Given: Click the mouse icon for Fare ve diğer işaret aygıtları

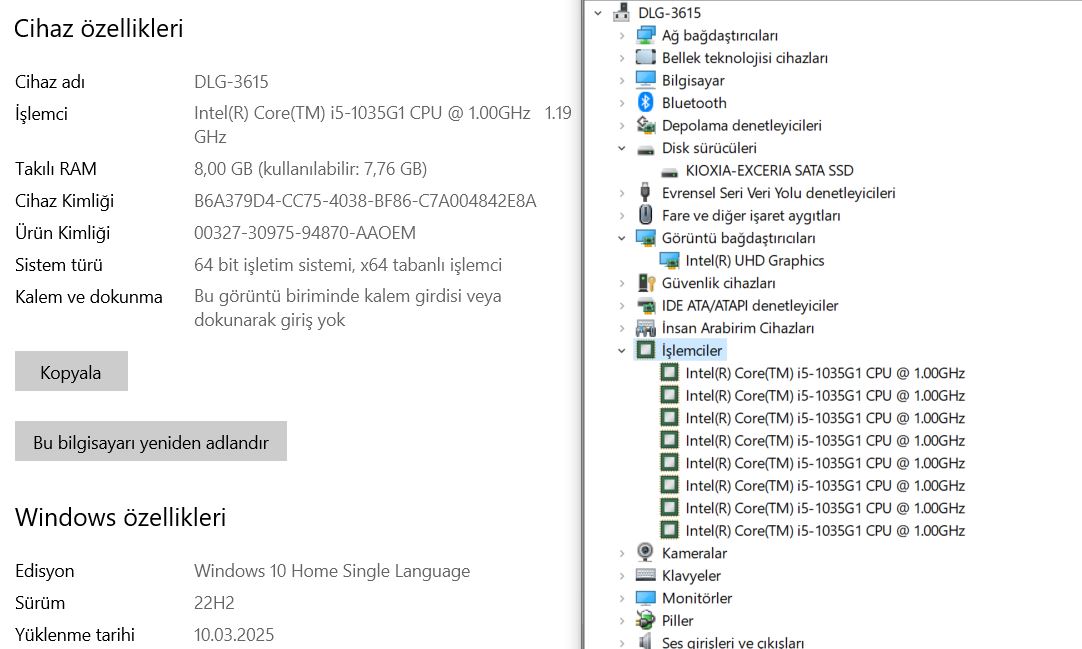Looking at the screenshot, I should tap(645, 215).
